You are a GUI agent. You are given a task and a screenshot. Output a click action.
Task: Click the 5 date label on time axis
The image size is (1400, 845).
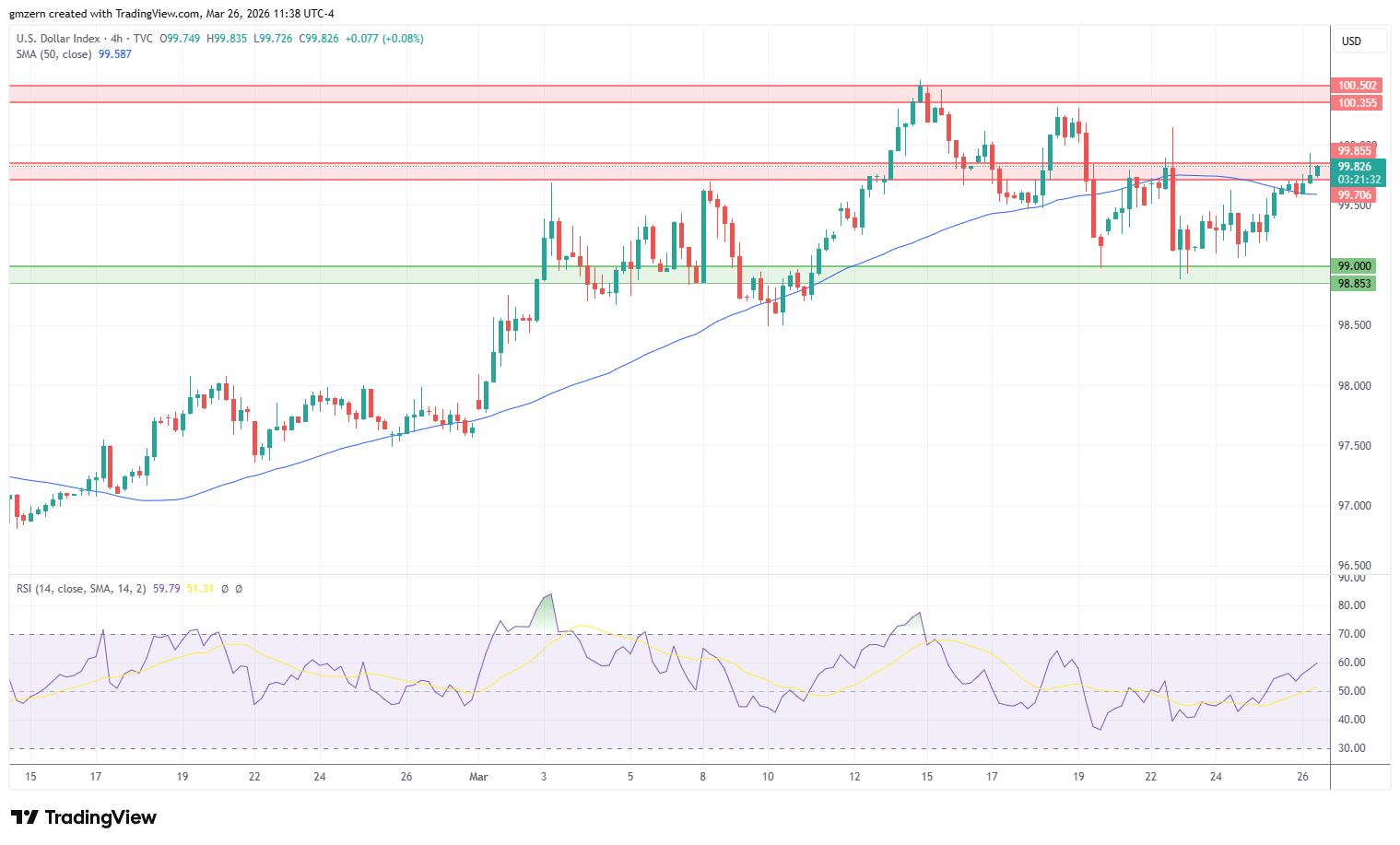coord(630,777)
